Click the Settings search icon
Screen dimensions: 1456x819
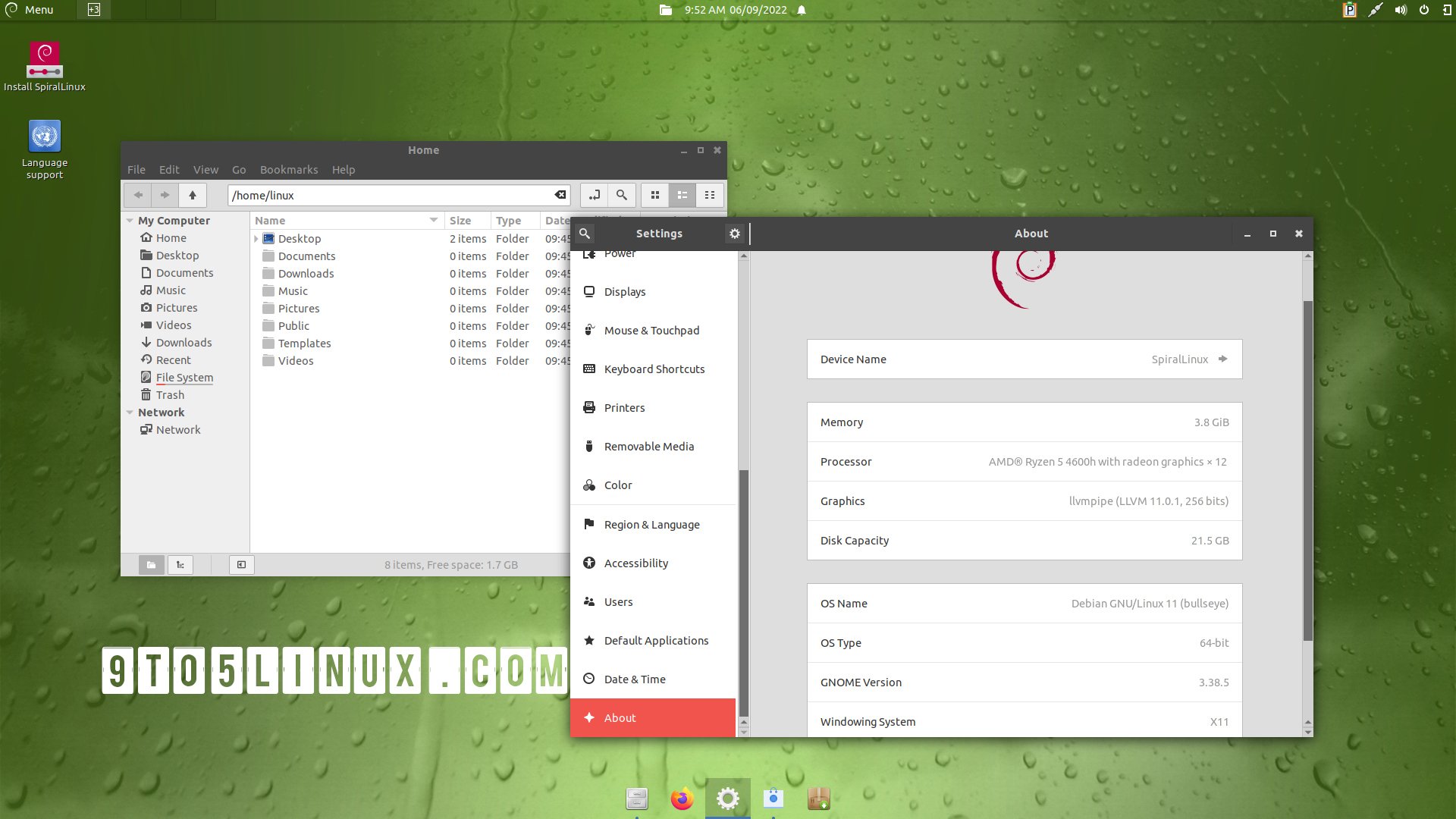pos(585,234)
